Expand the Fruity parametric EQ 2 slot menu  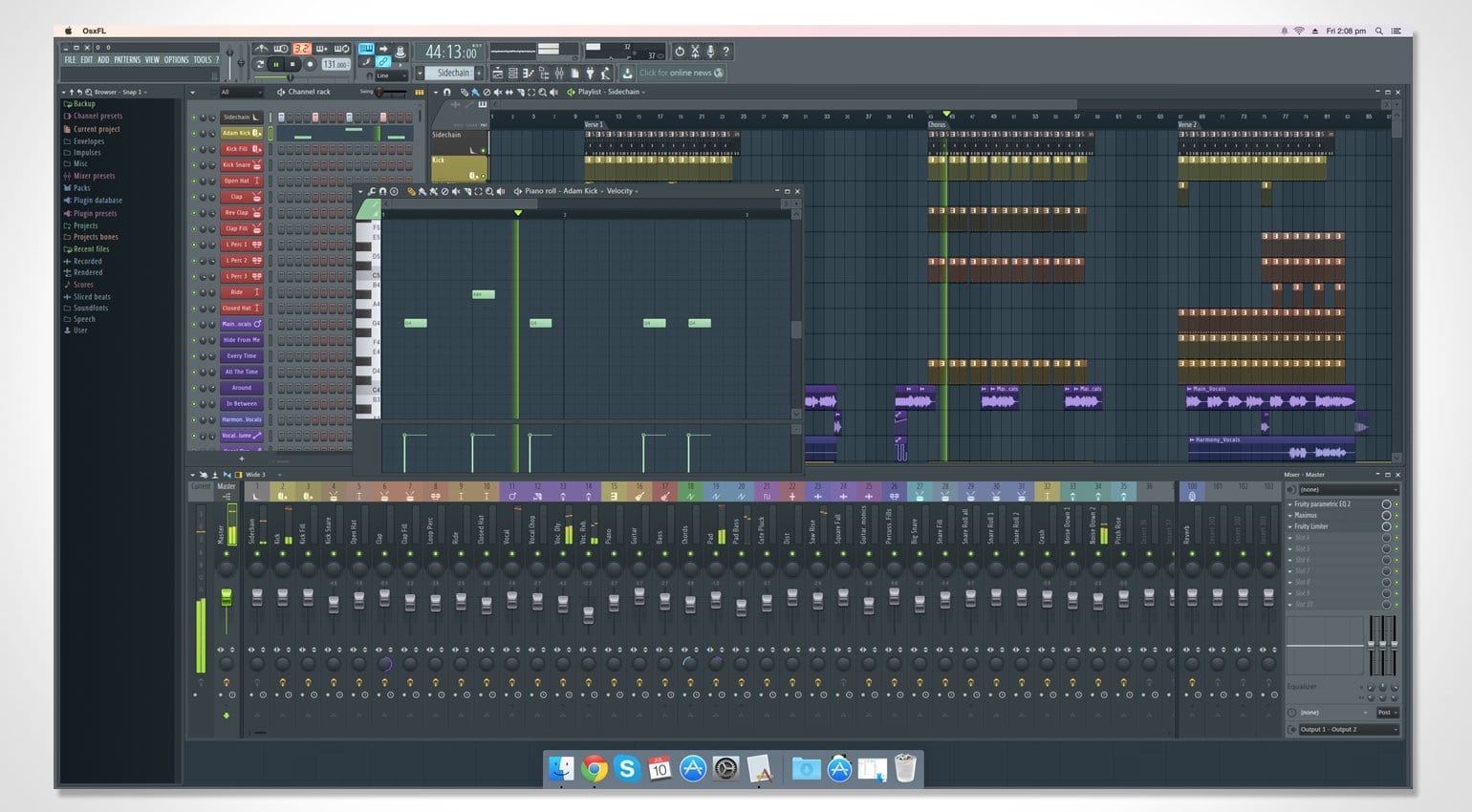1289,503
